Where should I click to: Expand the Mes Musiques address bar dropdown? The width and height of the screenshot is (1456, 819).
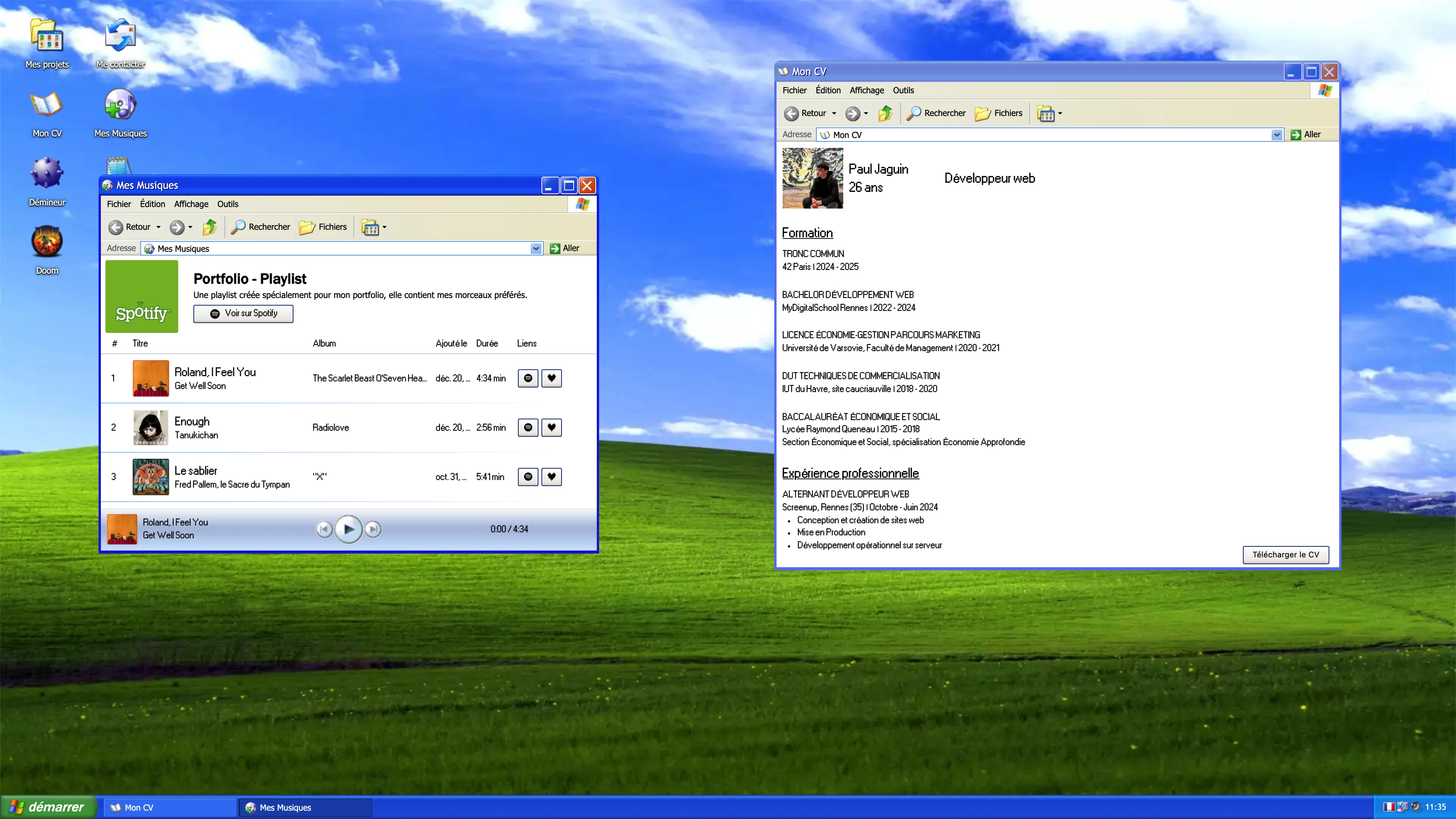(x=535, y=249)
